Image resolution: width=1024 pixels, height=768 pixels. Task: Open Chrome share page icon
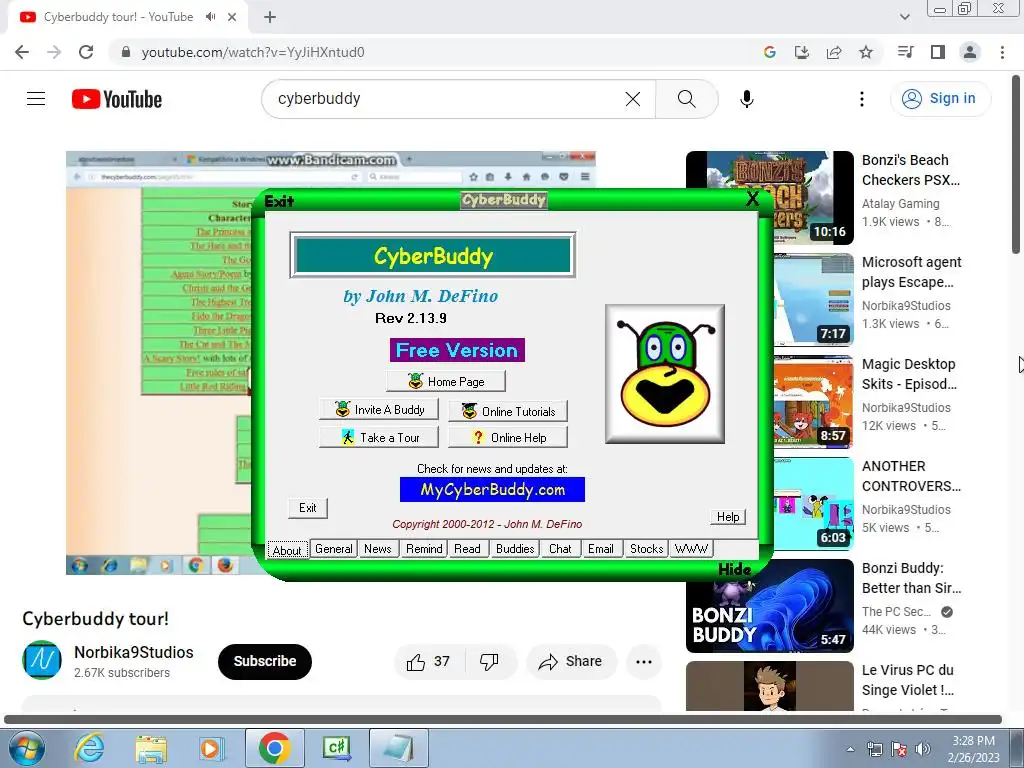click(x=833, y=52)
